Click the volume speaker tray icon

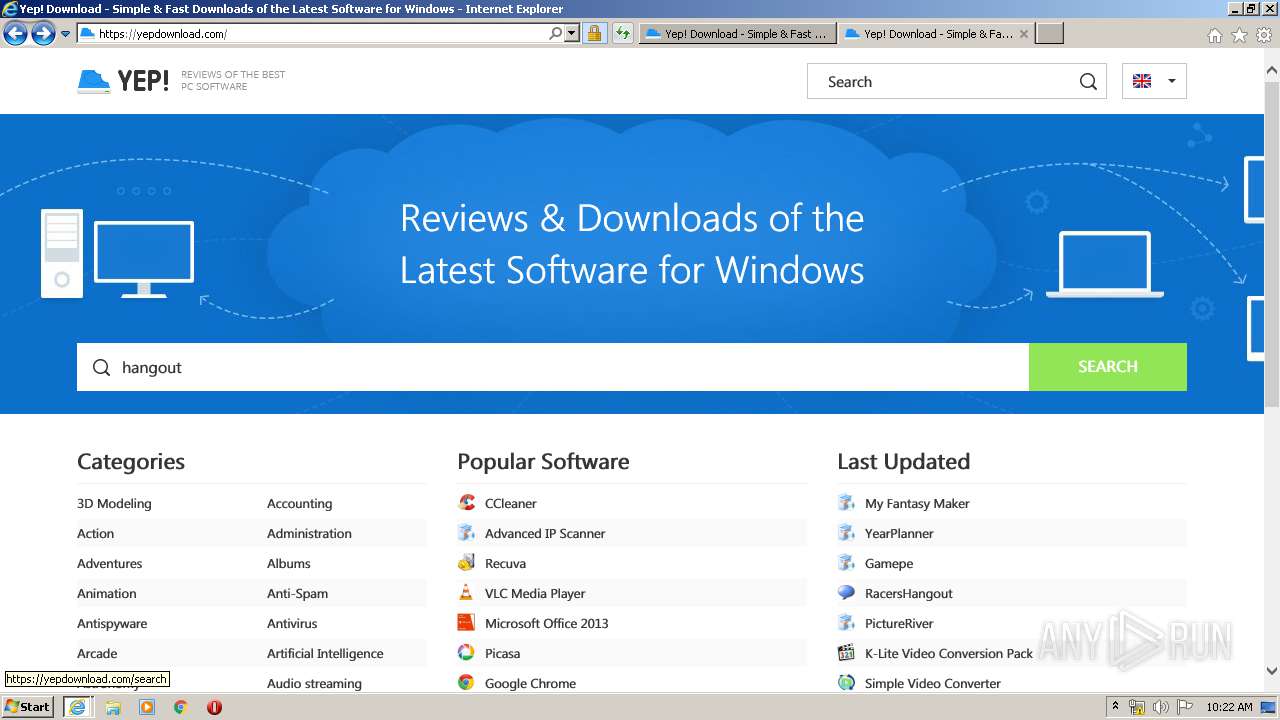(1161, 707)
